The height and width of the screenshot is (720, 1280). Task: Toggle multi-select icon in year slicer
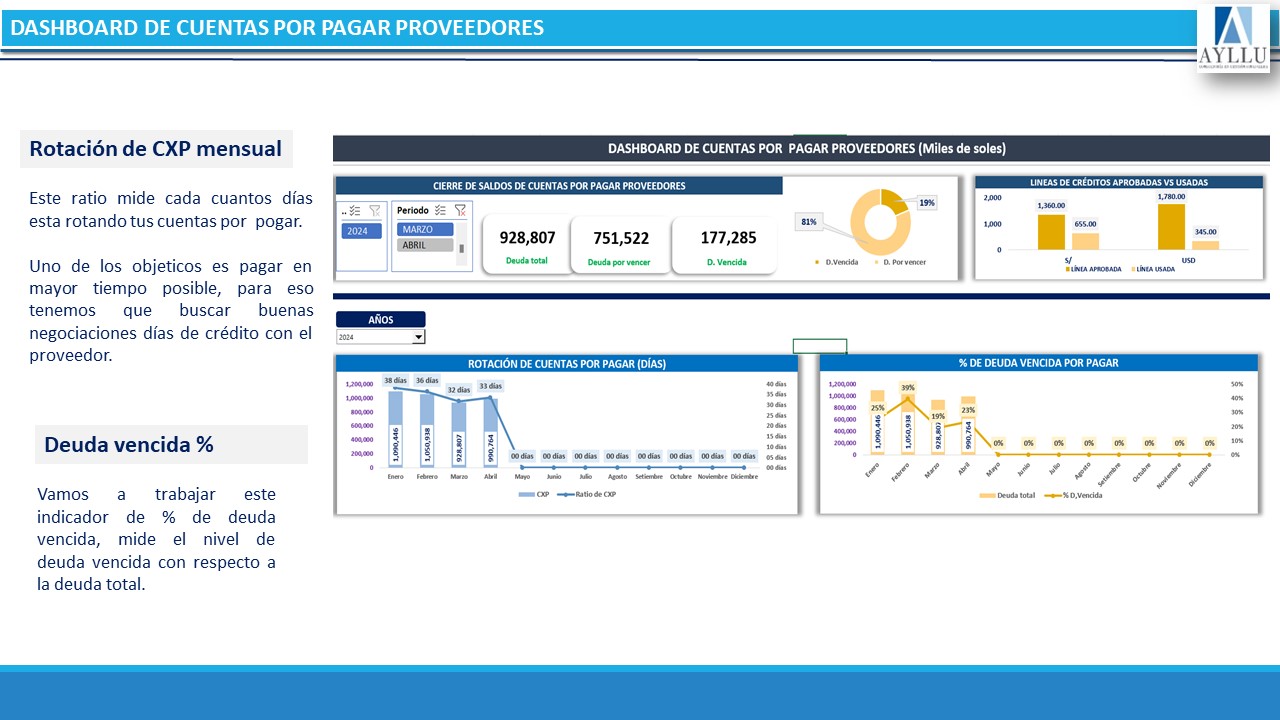pyautogui.click(x=357, y=211)
